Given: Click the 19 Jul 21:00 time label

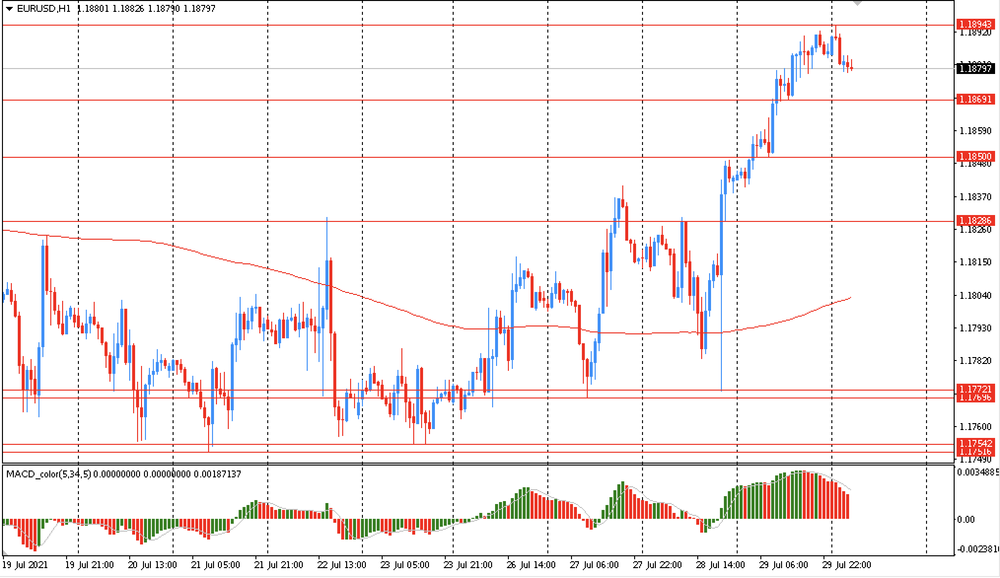Looking at the screenshot, I should [x=90, y=565].
